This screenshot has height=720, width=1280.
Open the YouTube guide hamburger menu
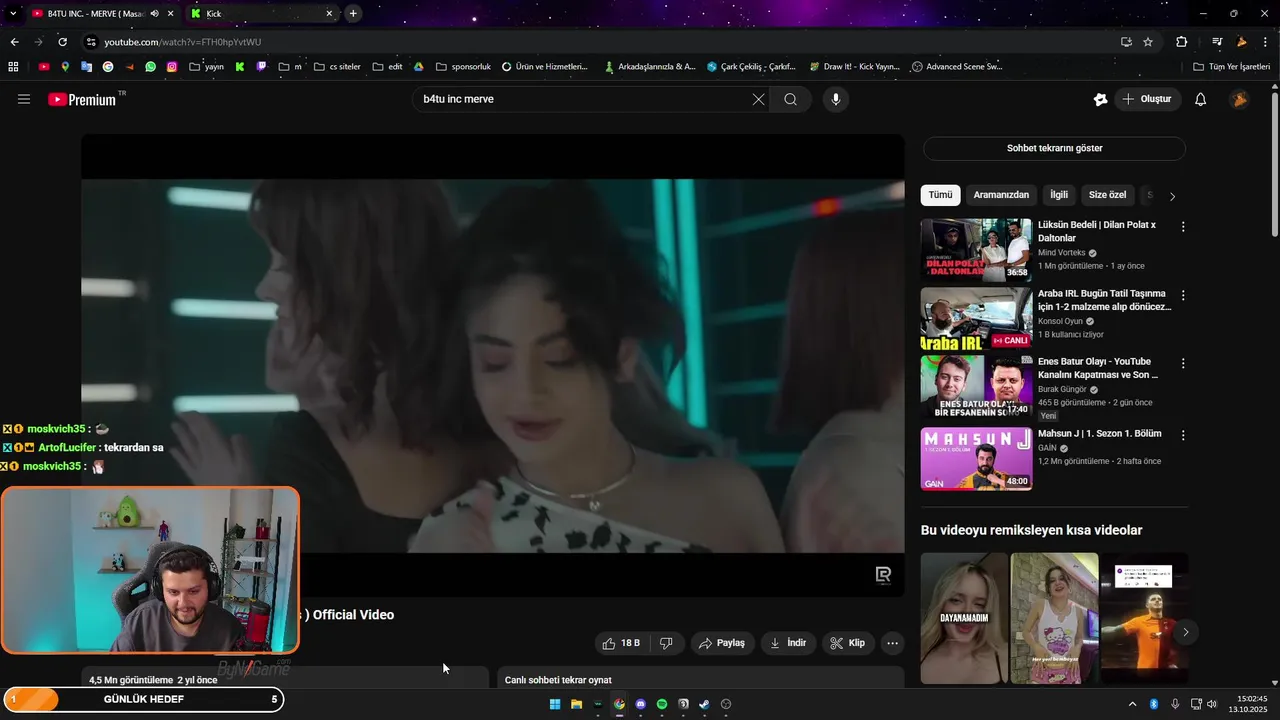[x=24, y=99]
